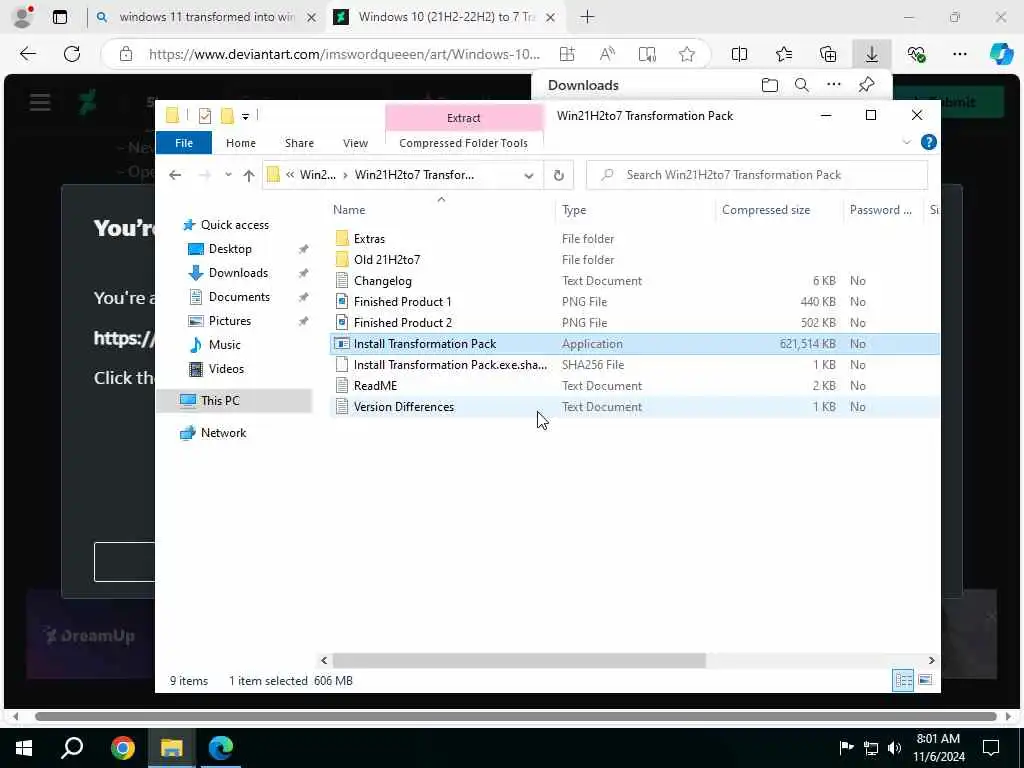This screenshot has height=768, width=1024.
Task: Refresh the Explorer folder view
Action: [558, 175]
